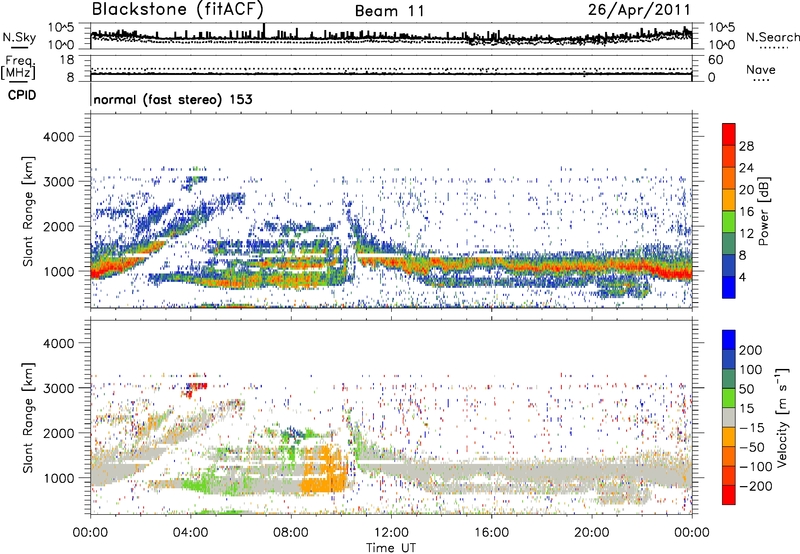Viewport: 800px width, 554px height.
Task: Click the 'Blackstone (fitACF)' plot title
Action: pyautogui.click(x=177, y=9)
